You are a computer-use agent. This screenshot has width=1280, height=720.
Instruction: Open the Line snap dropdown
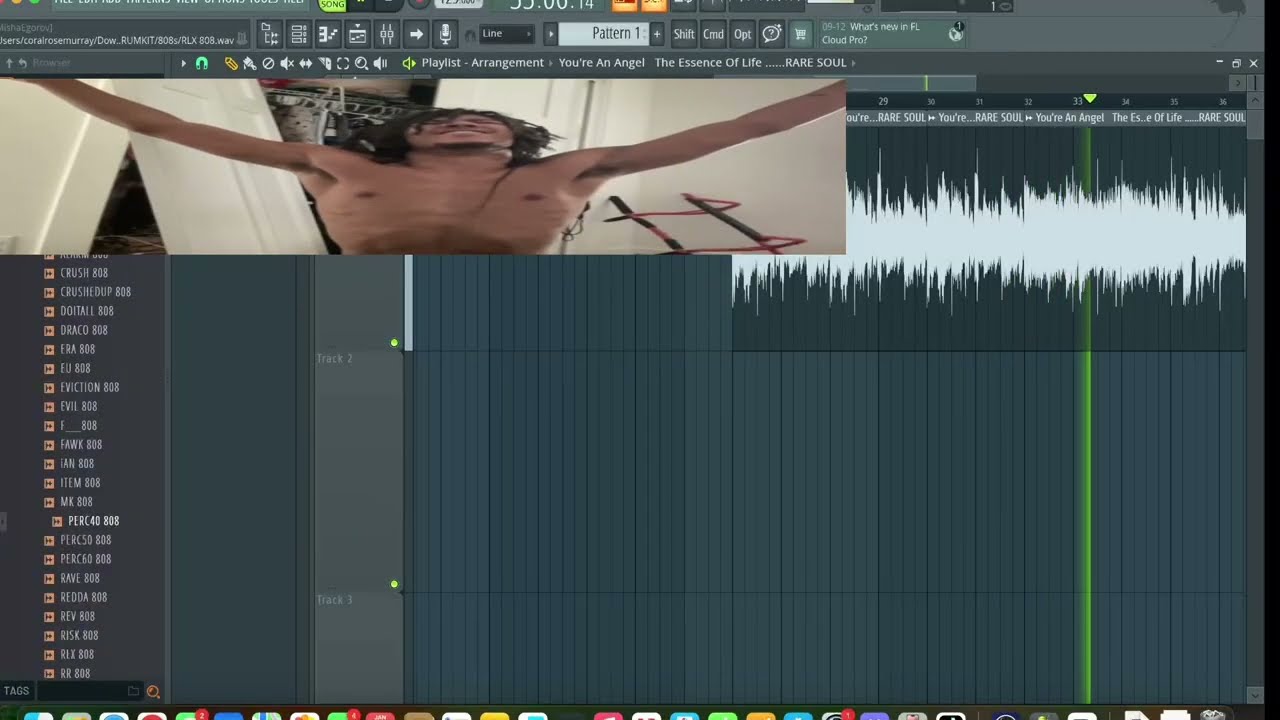[x=507, y=34]
